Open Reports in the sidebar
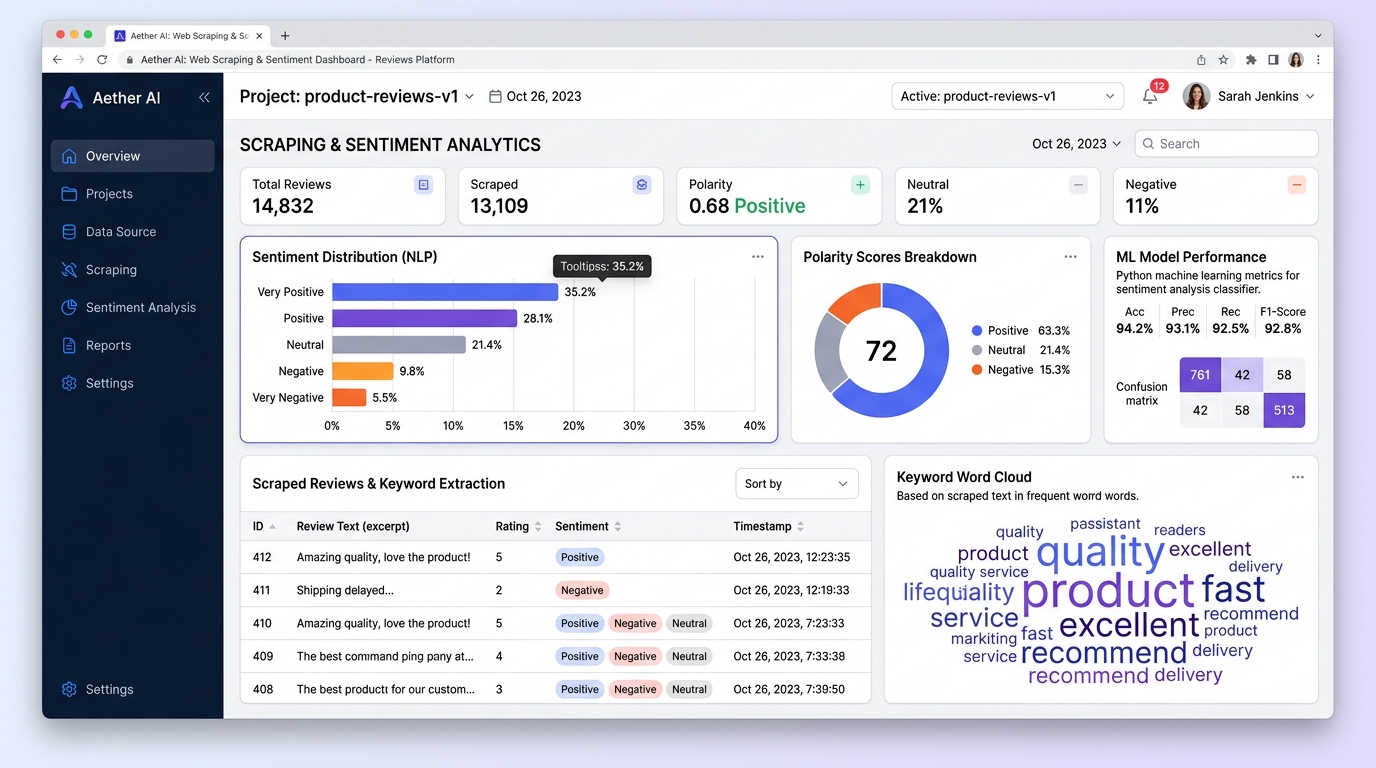The width and height of the screenshot is (1376, 768). (133, 346)
